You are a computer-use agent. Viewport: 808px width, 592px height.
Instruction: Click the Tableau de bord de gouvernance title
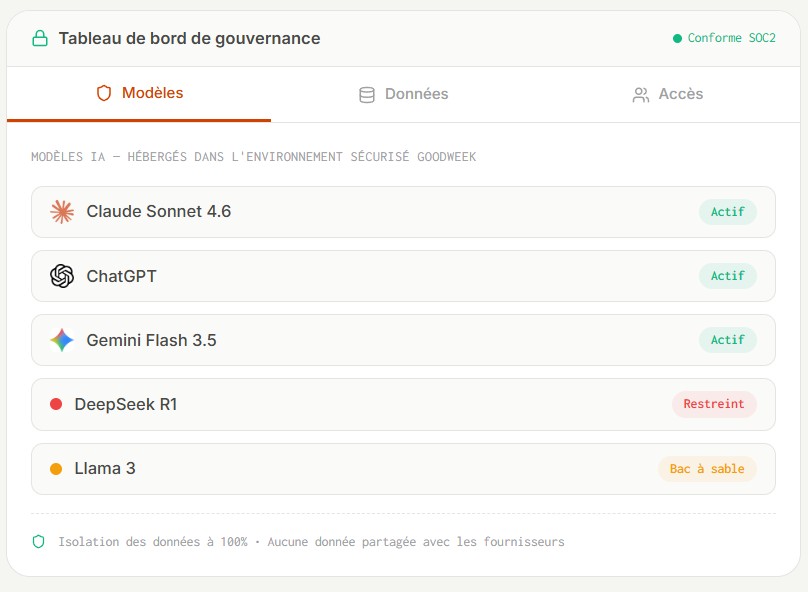pos(190,38)
